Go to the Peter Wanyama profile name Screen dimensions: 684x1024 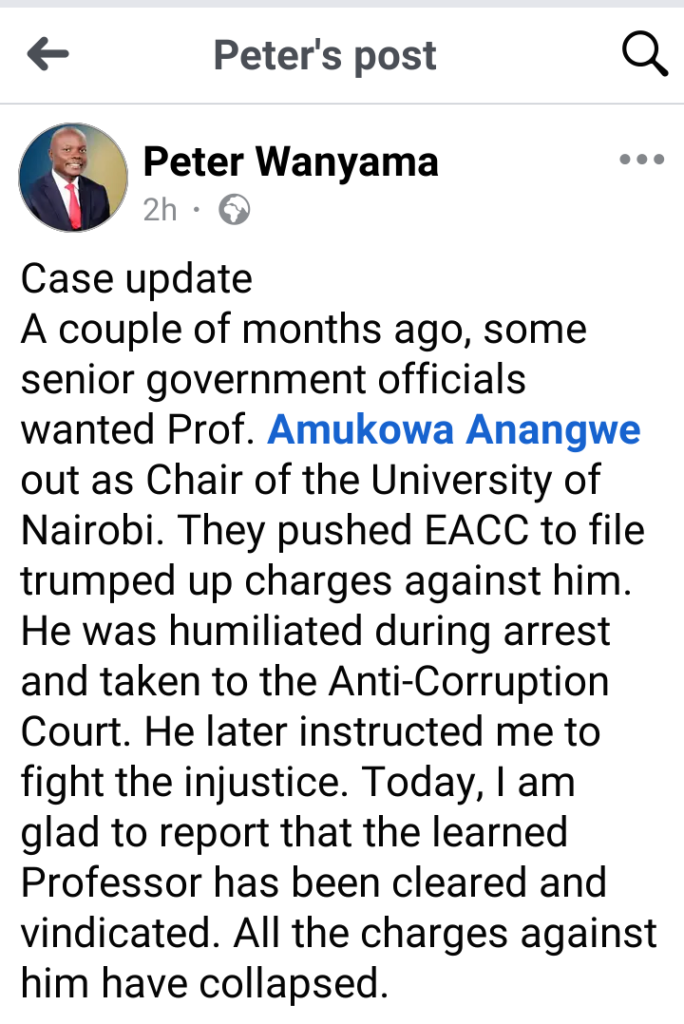point(290,161)
